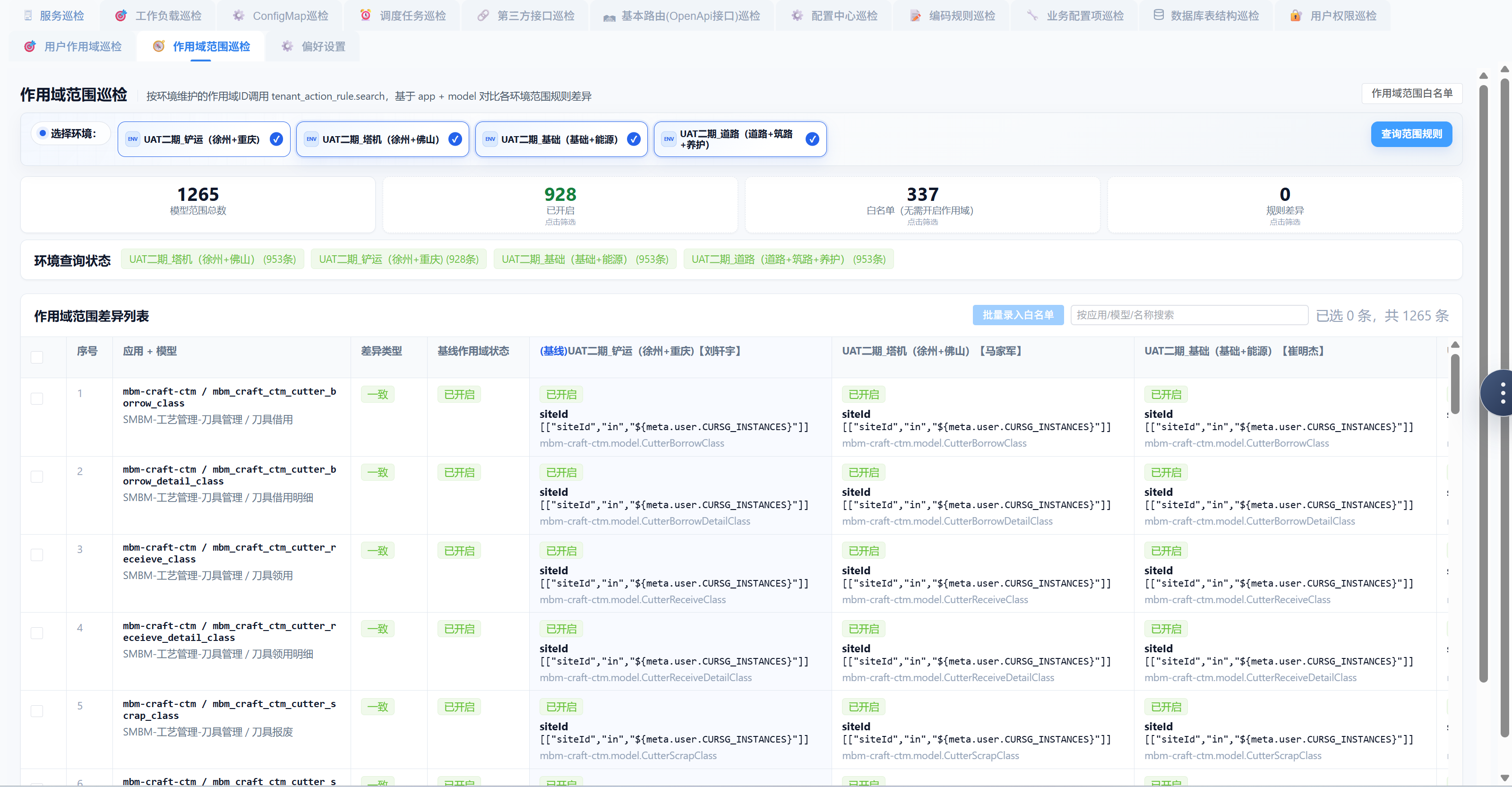Click CutterBorrowClass in the 铲运 baseline column

tap(632, 443)
